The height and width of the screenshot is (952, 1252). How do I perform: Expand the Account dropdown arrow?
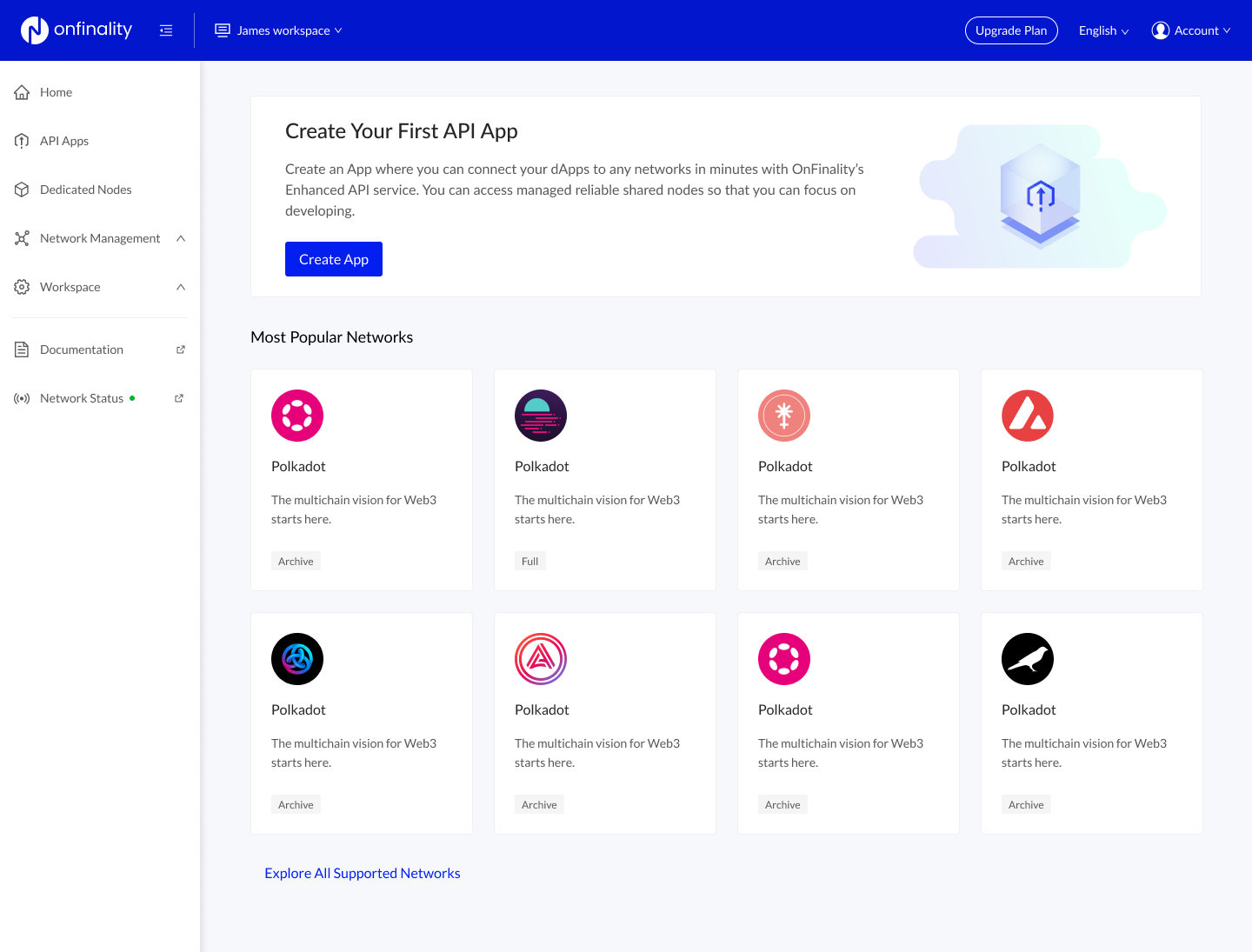point(1227,30)
